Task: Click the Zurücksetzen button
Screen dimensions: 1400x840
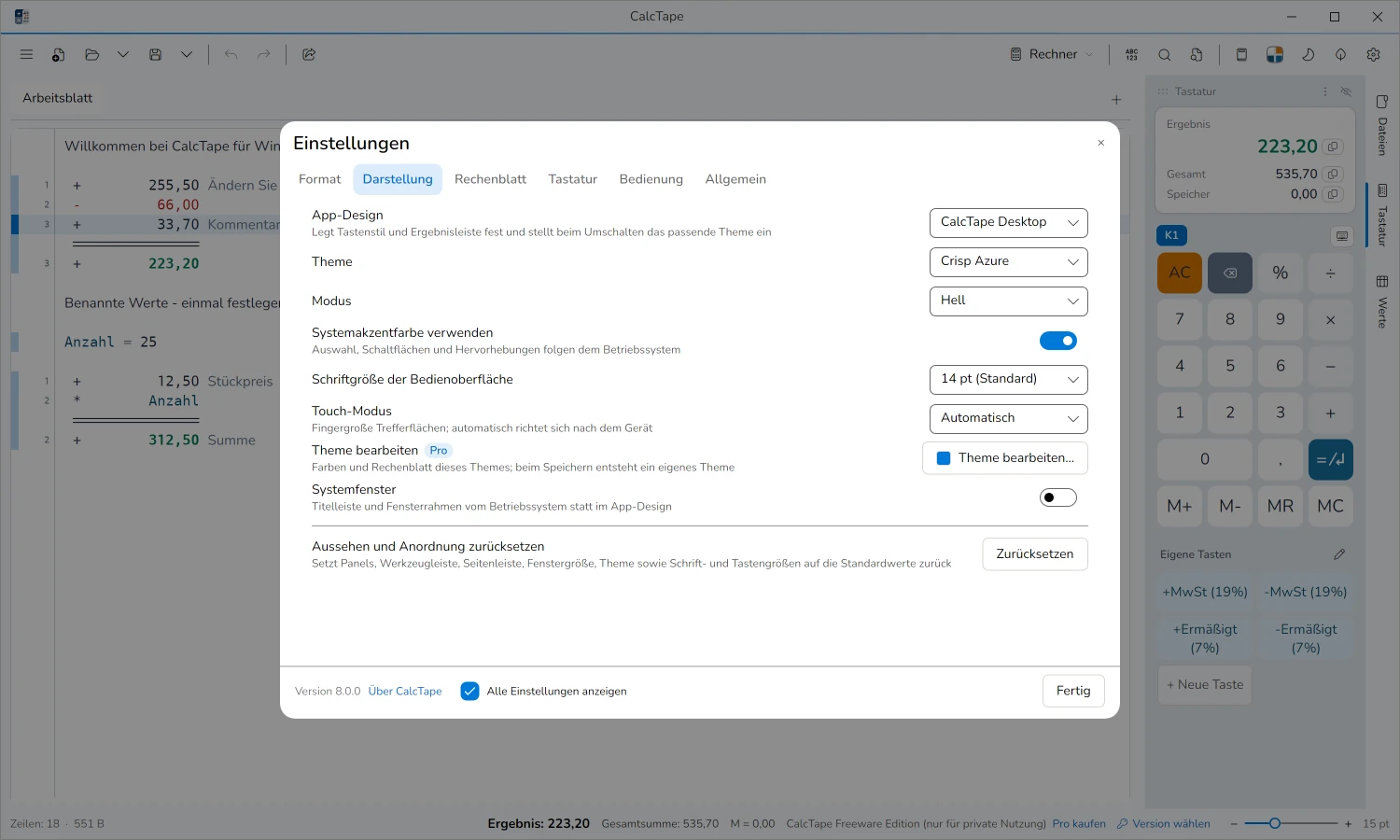Action: coord(1035,554)
